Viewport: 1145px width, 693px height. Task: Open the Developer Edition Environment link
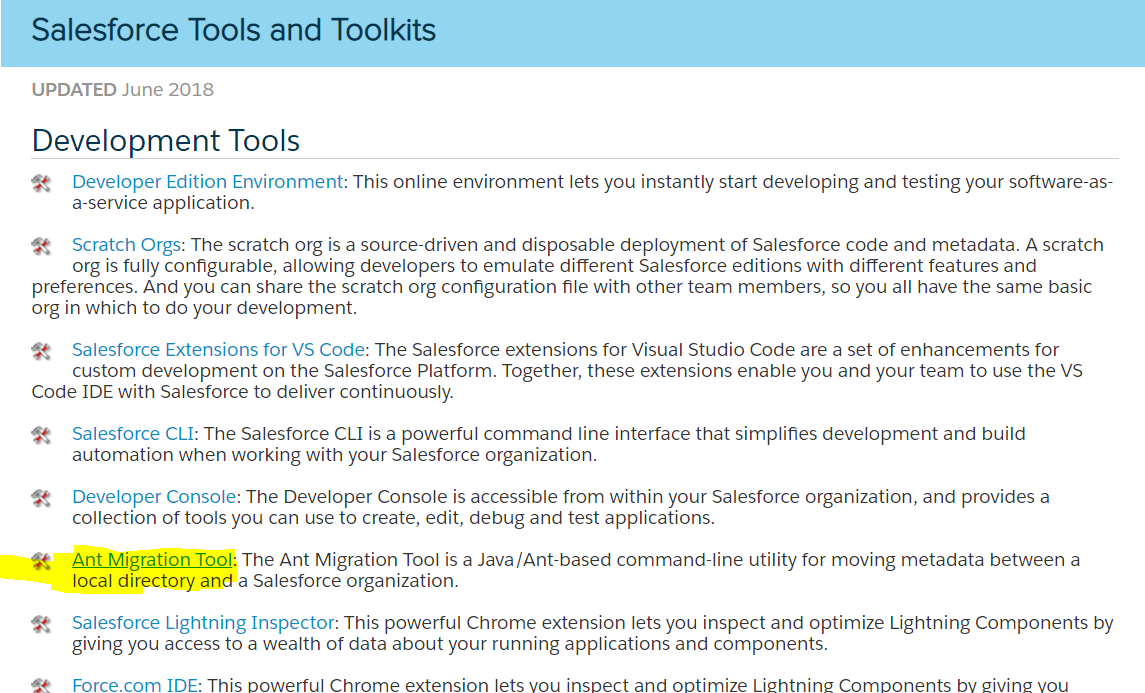[x=208, y=182]
